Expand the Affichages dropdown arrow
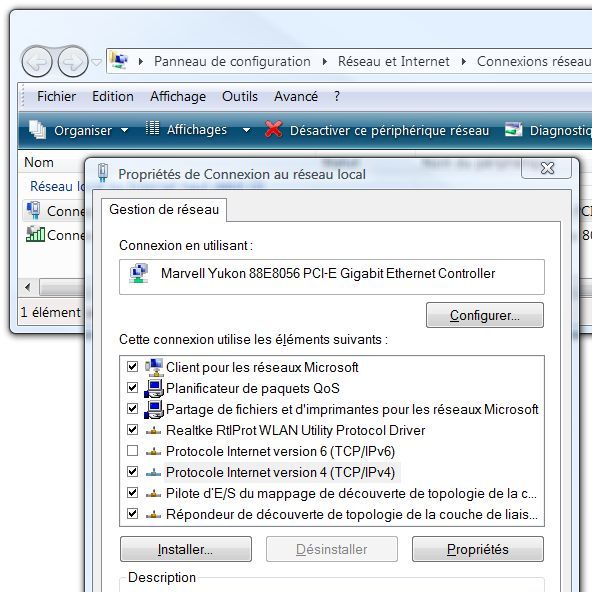592x592 pixels. pyautogui.click(x=246, y=131)
